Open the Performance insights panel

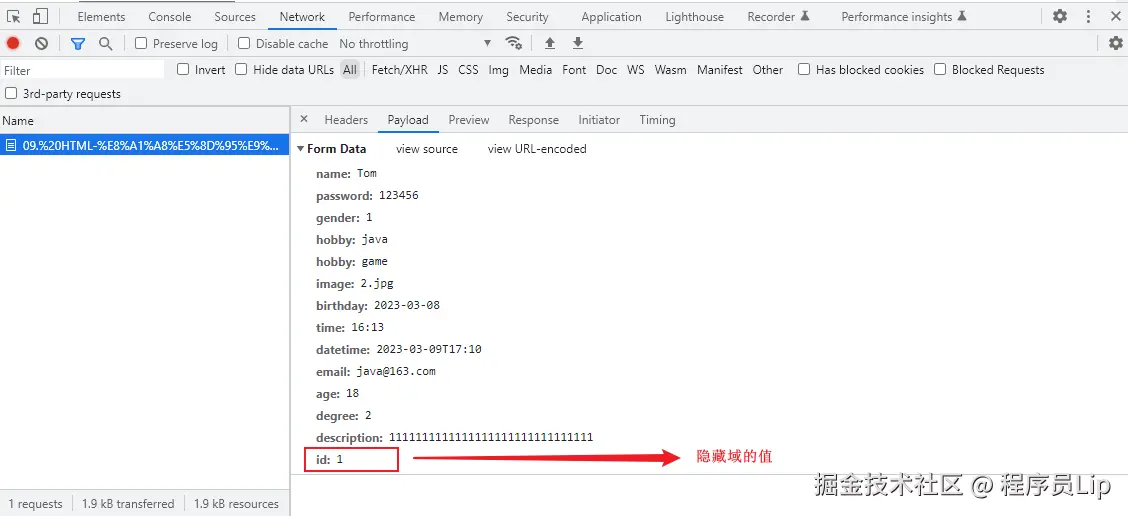pyautogui.click(x=904, y=17)
